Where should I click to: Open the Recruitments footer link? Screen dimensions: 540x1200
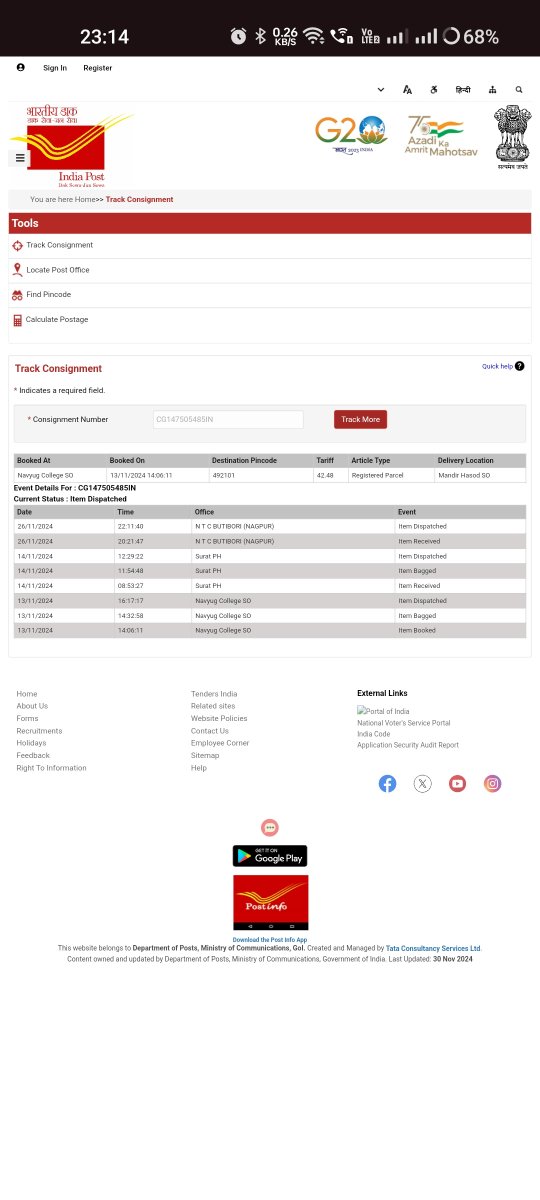(x=39, y=731)
